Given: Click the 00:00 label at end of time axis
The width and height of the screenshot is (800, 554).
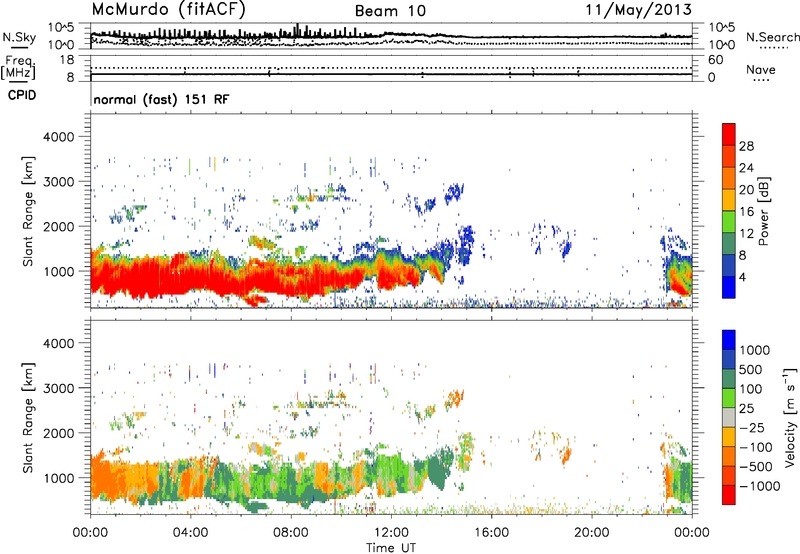Looking at the screenshot, I should 692,533.
